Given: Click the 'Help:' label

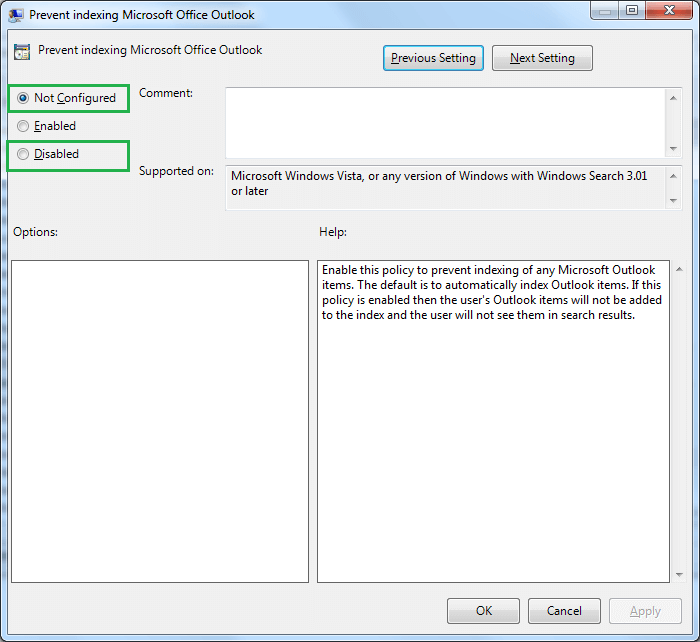Looking at the screenshot, I should pos(333,232).
